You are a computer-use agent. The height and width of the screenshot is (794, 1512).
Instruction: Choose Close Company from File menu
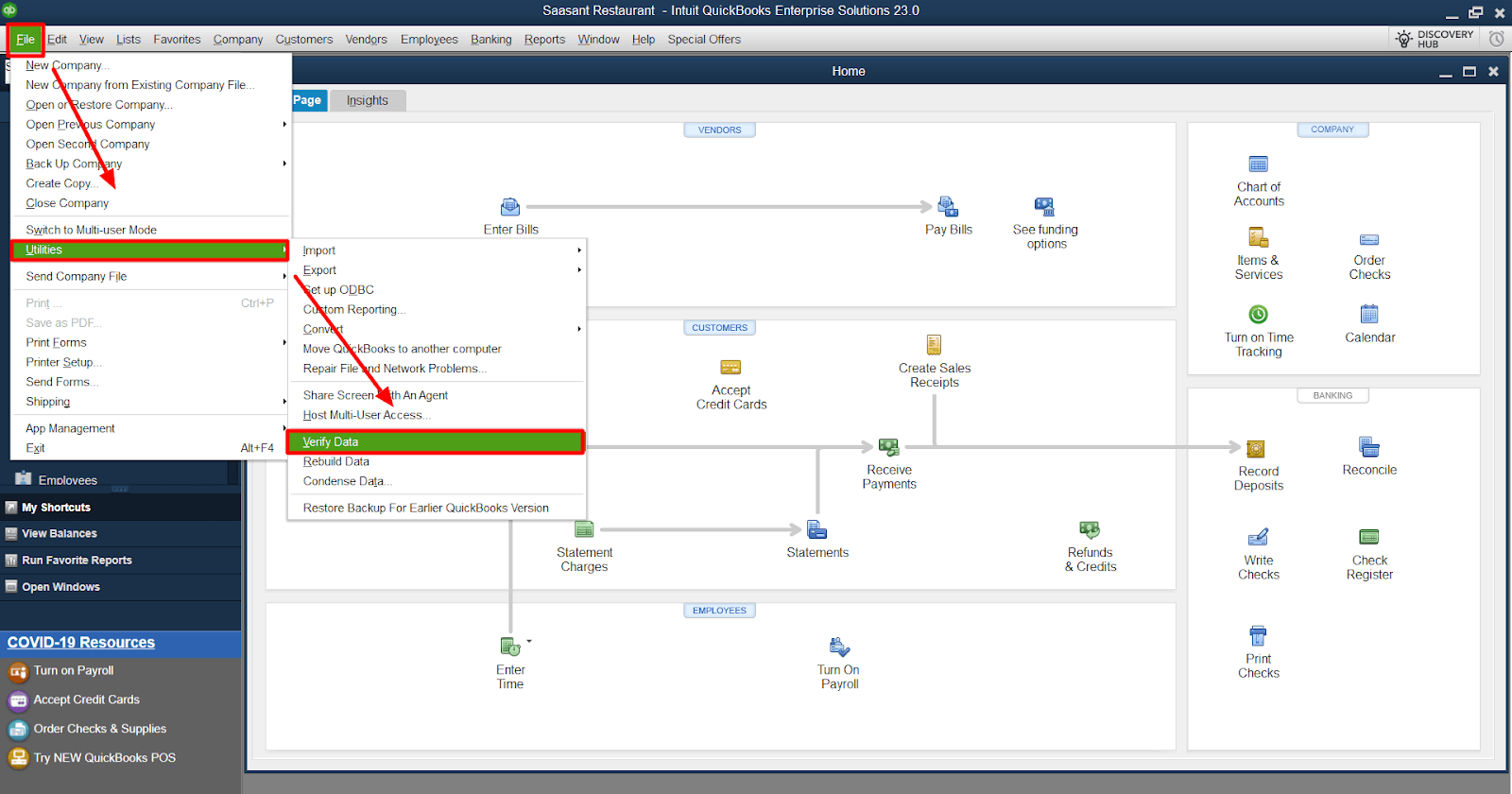tap(150, 203)
